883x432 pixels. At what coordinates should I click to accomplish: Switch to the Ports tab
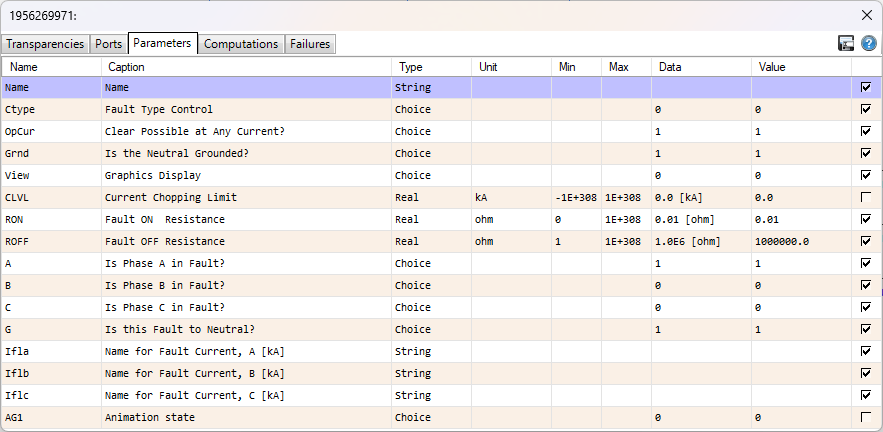pyautogui.click(x=109, y=44)
